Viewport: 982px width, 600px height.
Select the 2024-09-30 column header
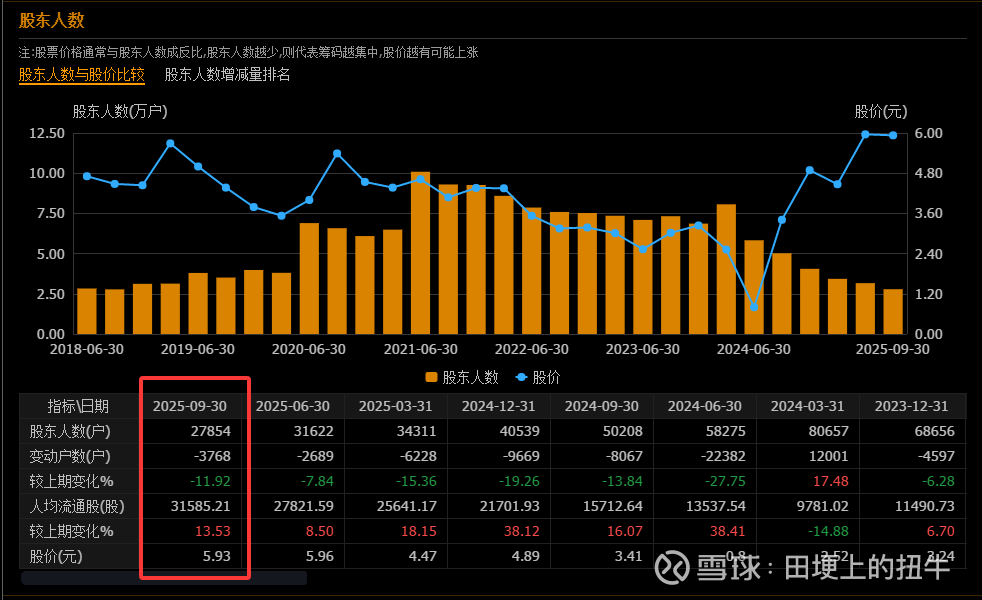pos(601,406)
